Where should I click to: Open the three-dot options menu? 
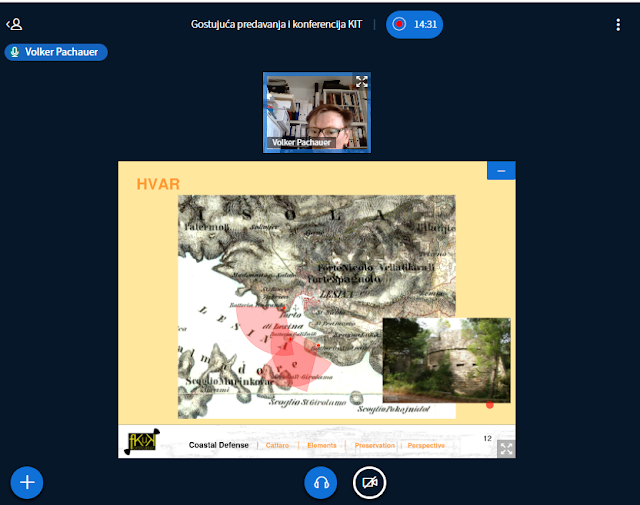[x=618, y=24]
